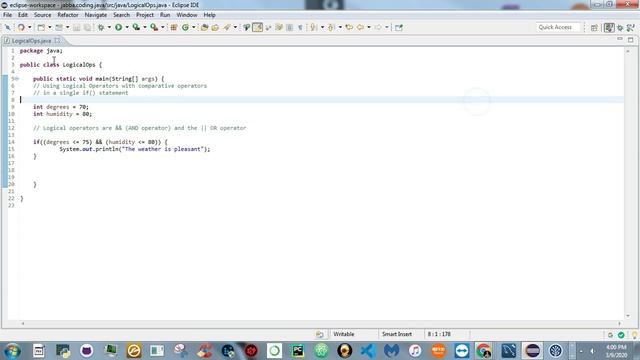
Task: Click the Open Perspective icon
Action: click(594, 27)
